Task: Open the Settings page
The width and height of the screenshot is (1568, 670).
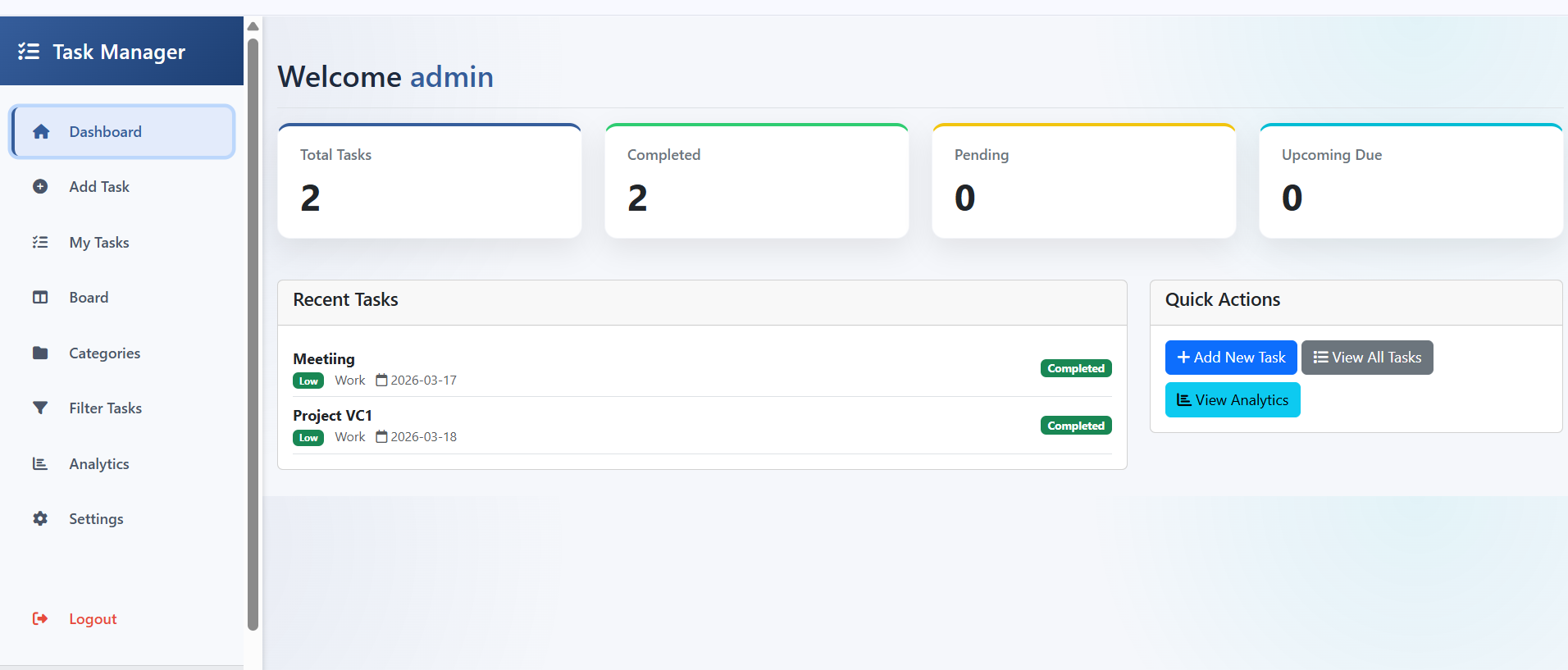Action: [122, 519]
